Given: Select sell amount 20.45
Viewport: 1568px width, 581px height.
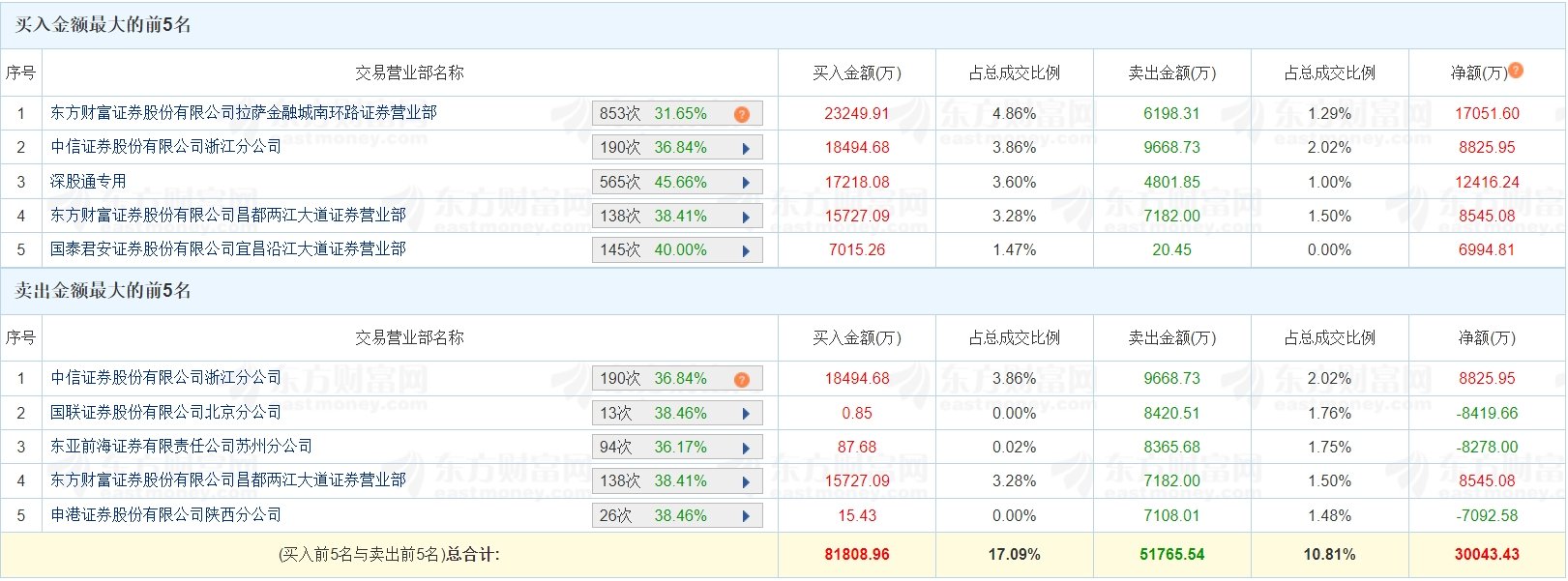Looking at the screenshot, I should pos(1172,250).
